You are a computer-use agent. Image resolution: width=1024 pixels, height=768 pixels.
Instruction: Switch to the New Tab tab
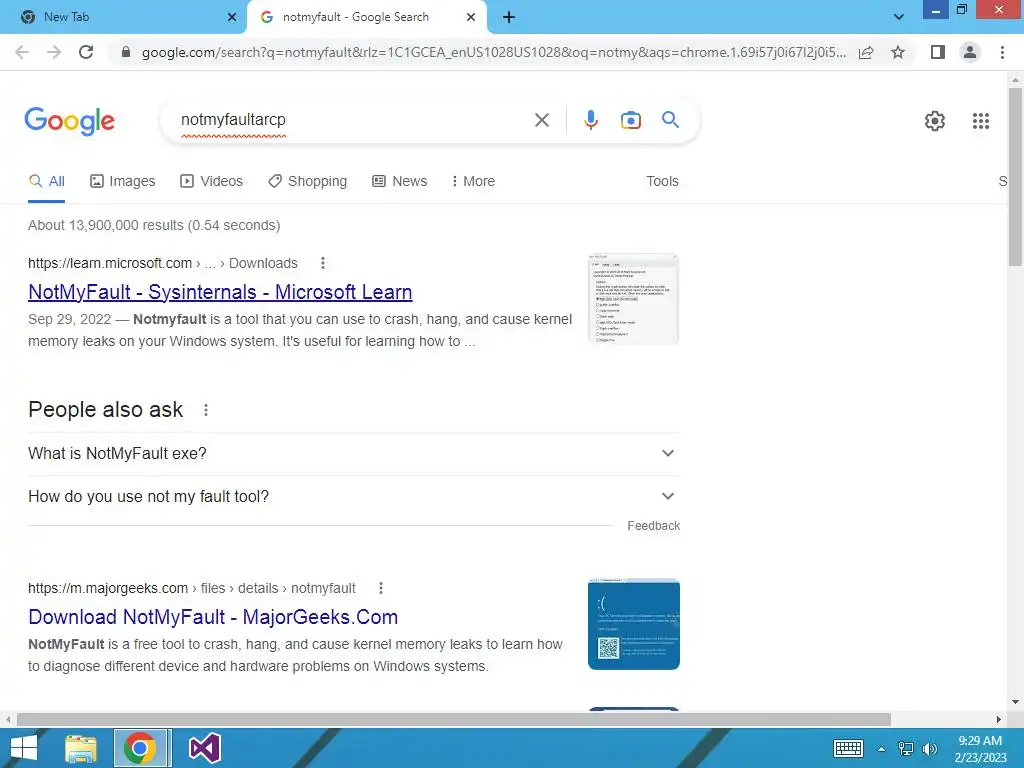pos(123,18)
